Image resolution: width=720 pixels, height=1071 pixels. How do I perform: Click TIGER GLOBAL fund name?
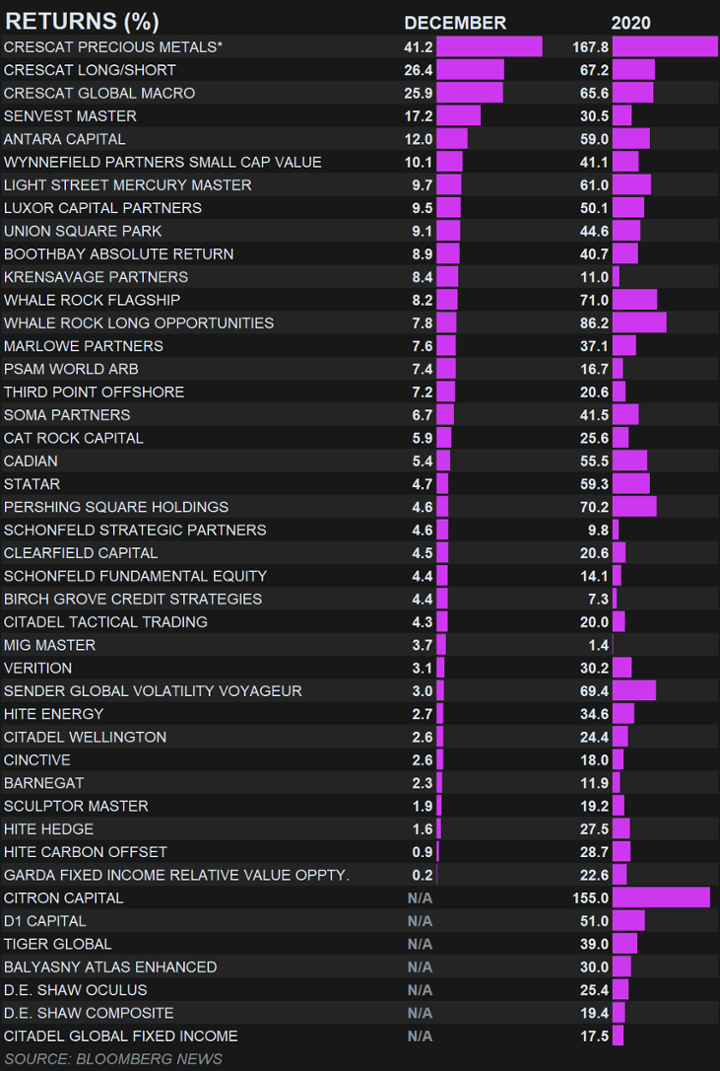[x=57, y=944]
